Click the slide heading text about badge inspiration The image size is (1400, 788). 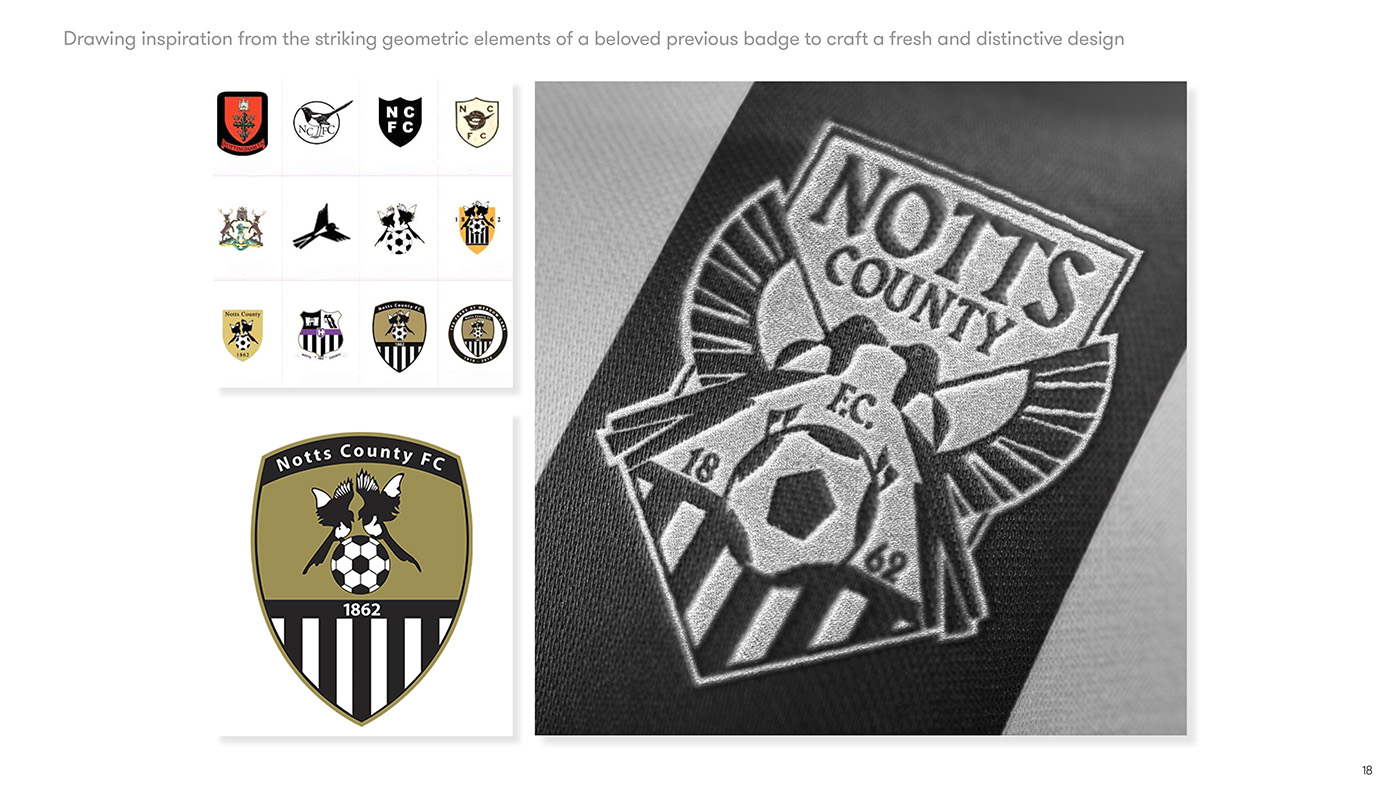click(593, 39)
